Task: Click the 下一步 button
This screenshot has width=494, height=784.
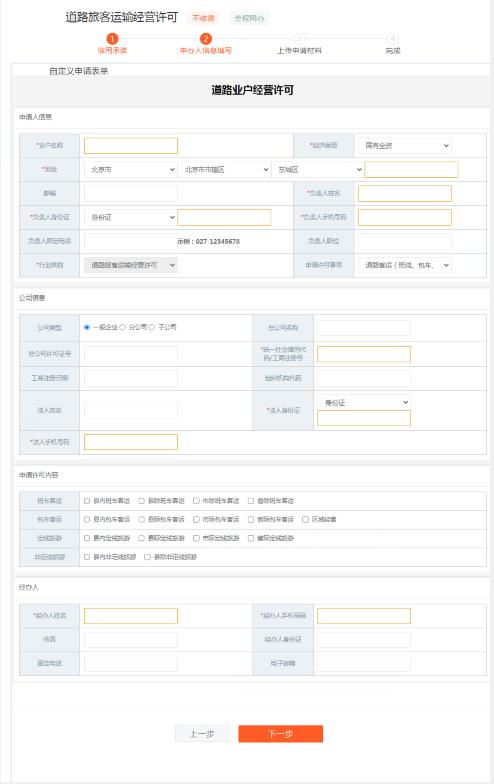Action: click(x=280, y=734)
